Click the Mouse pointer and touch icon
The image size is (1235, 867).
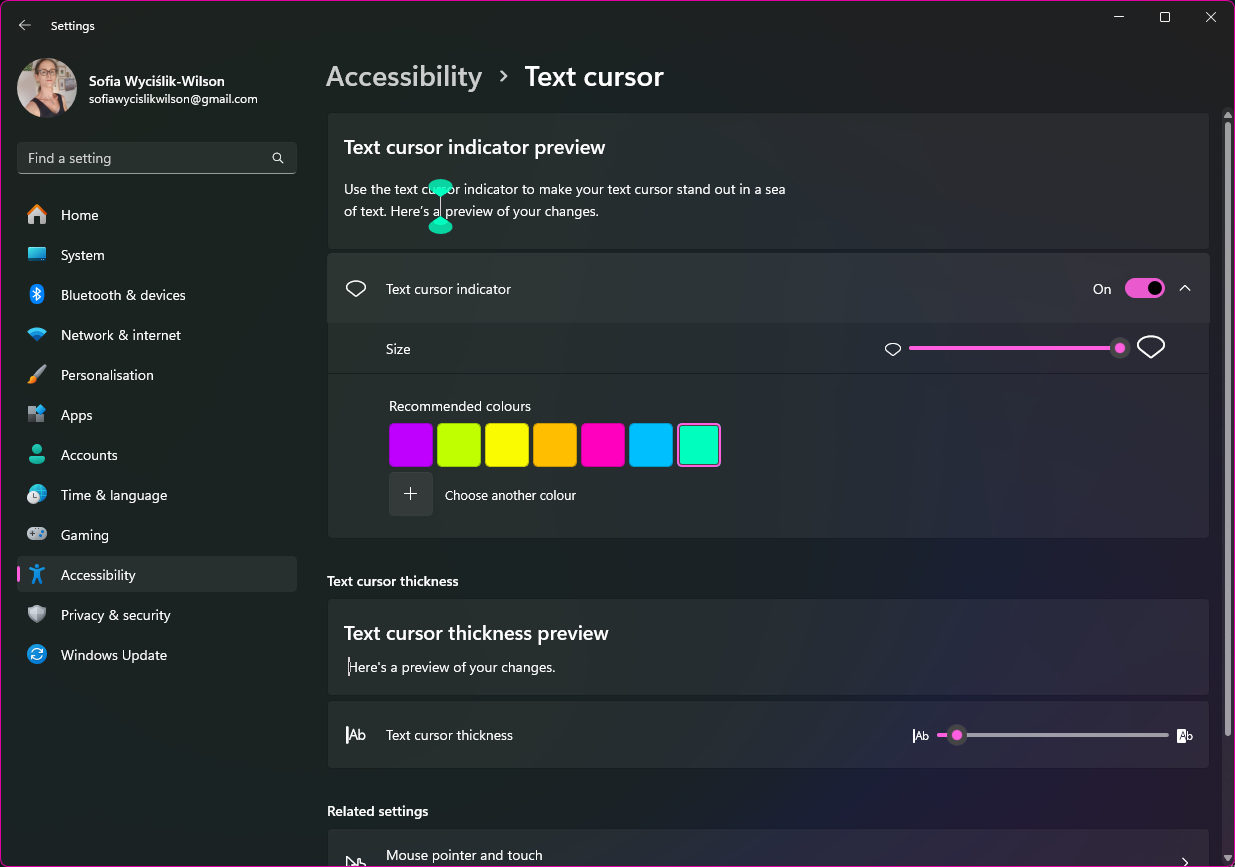[x=356, y=860]
